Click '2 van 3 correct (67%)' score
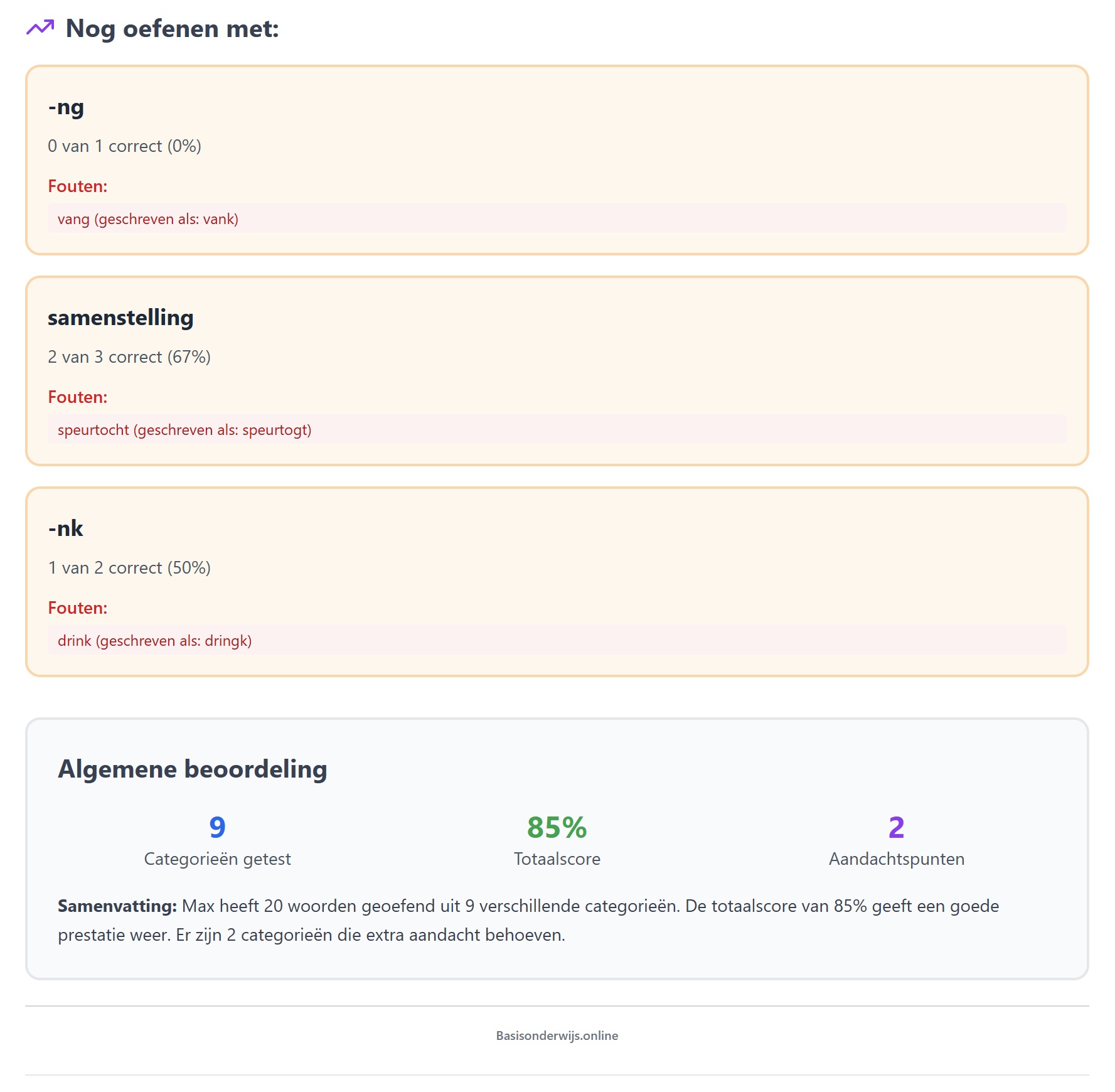Image resolution: width=1115 pixels, height=1092 pixels. point(129,357)
